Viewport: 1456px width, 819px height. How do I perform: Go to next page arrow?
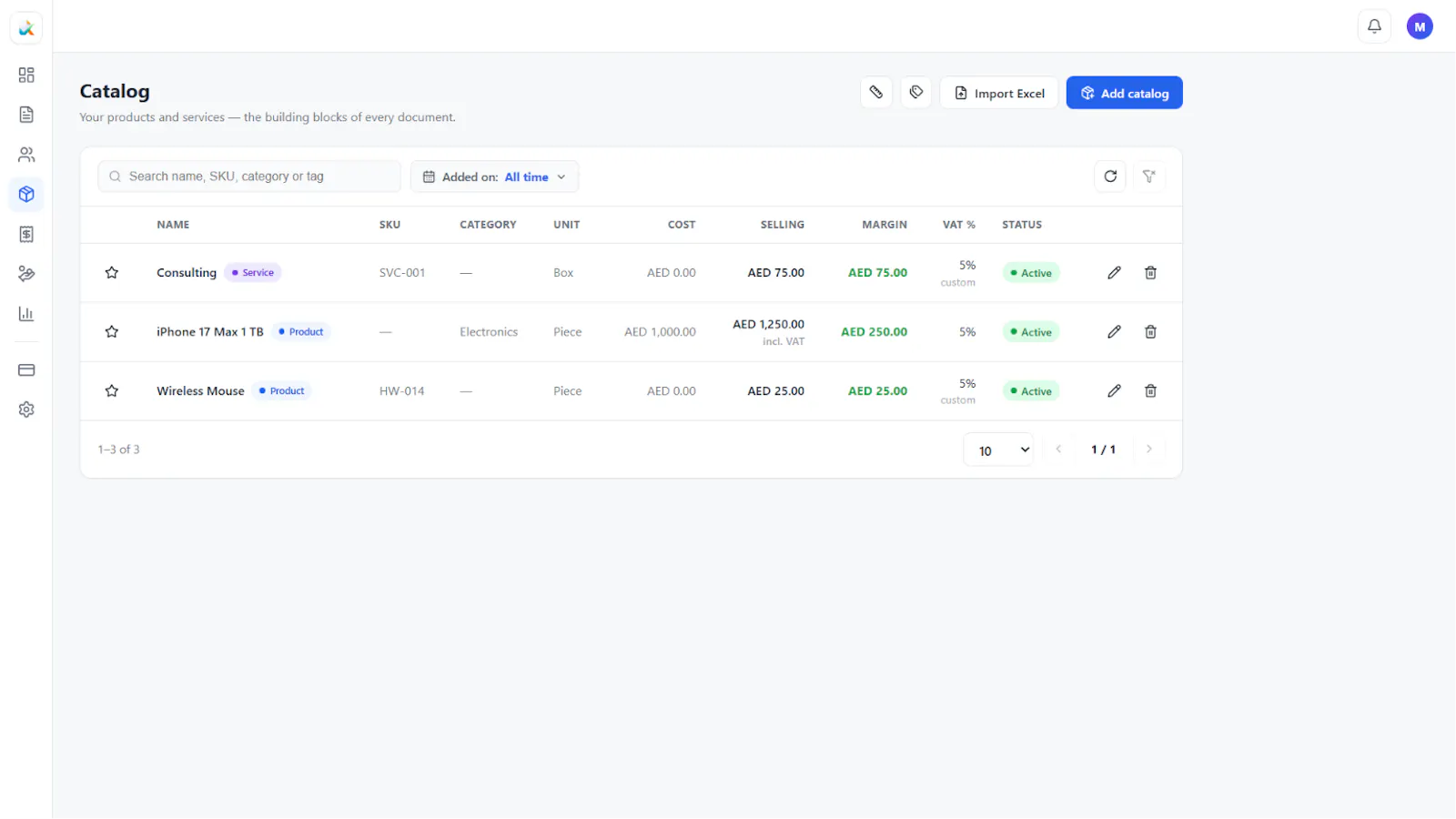click(1149, 450)
